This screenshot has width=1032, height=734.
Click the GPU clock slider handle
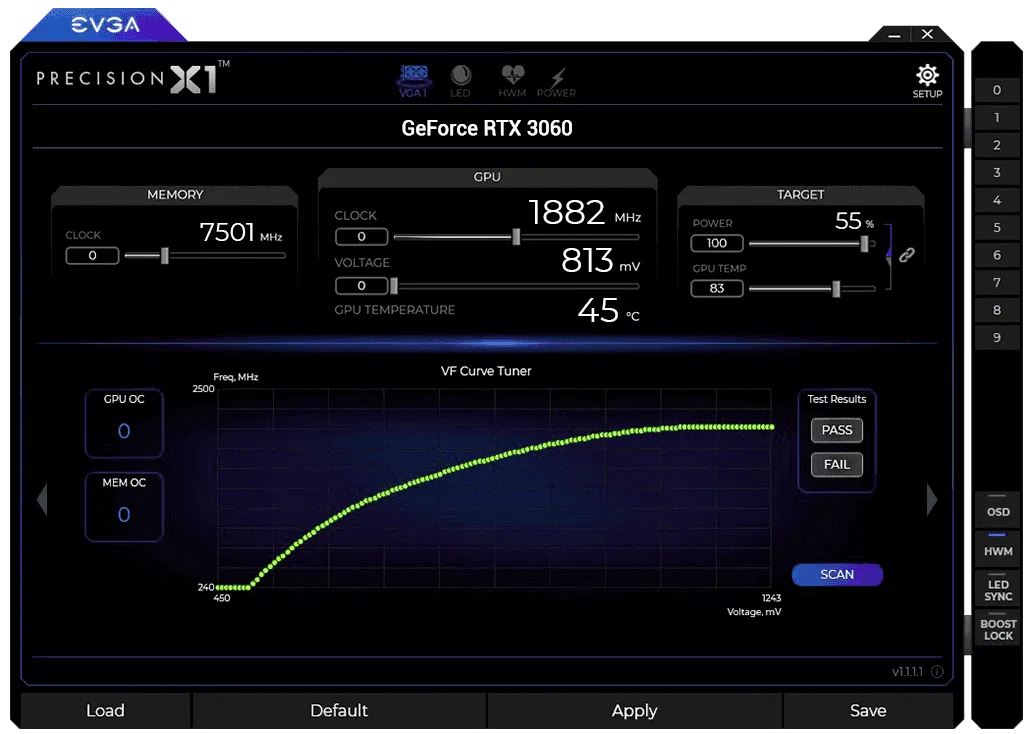(516, 237)
